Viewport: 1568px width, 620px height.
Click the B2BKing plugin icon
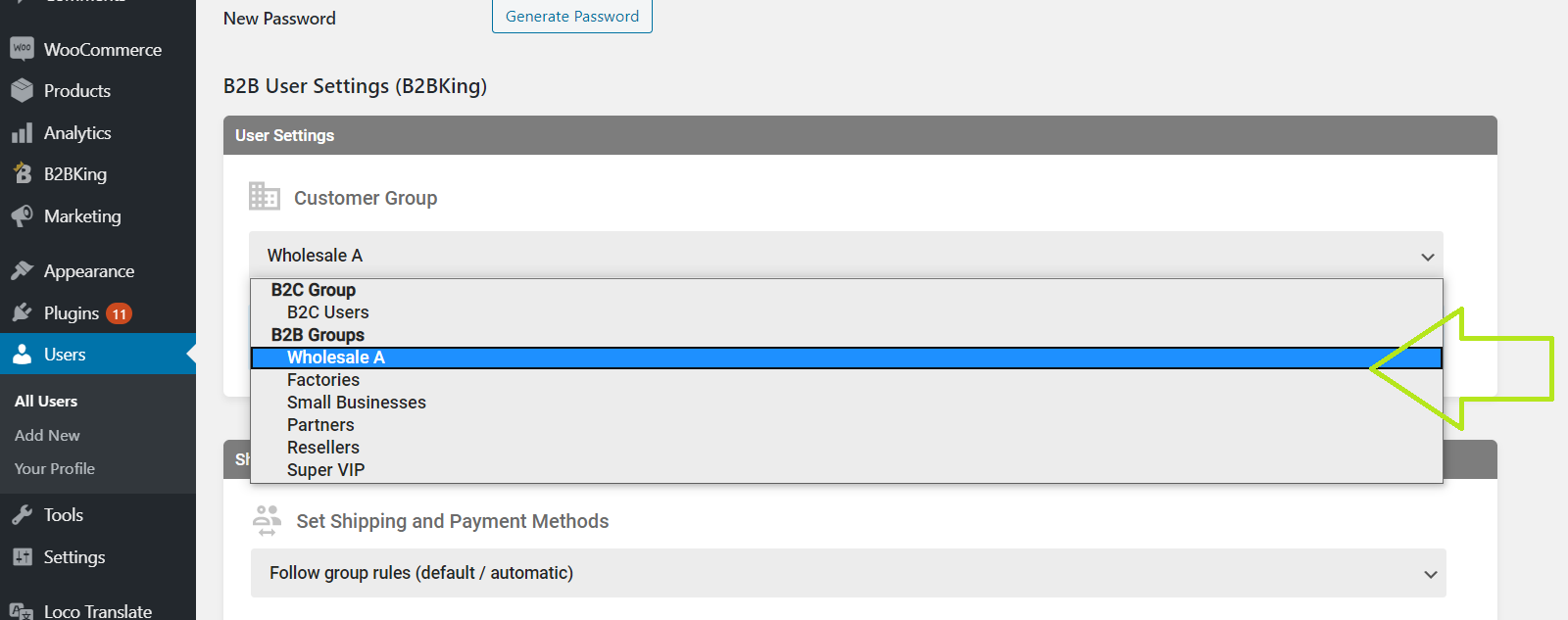22,173
